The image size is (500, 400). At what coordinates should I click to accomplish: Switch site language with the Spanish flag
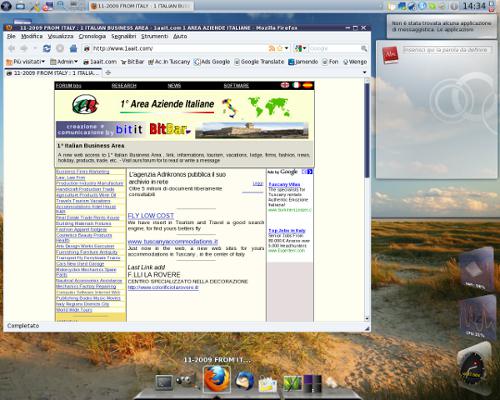point(307,85)
